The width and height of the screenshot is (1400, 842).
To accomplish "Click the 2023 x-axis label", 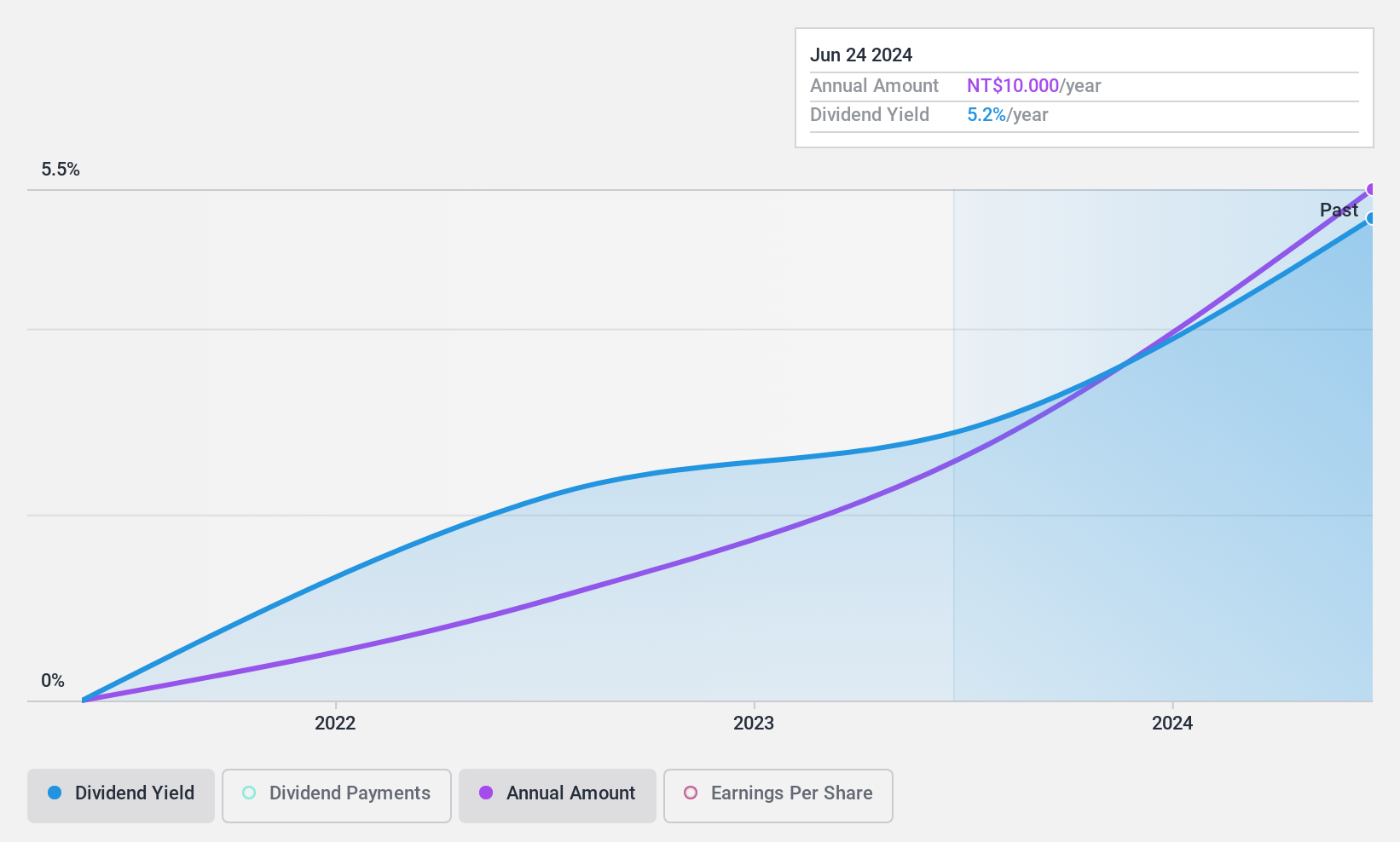I will tap(754, 724).
